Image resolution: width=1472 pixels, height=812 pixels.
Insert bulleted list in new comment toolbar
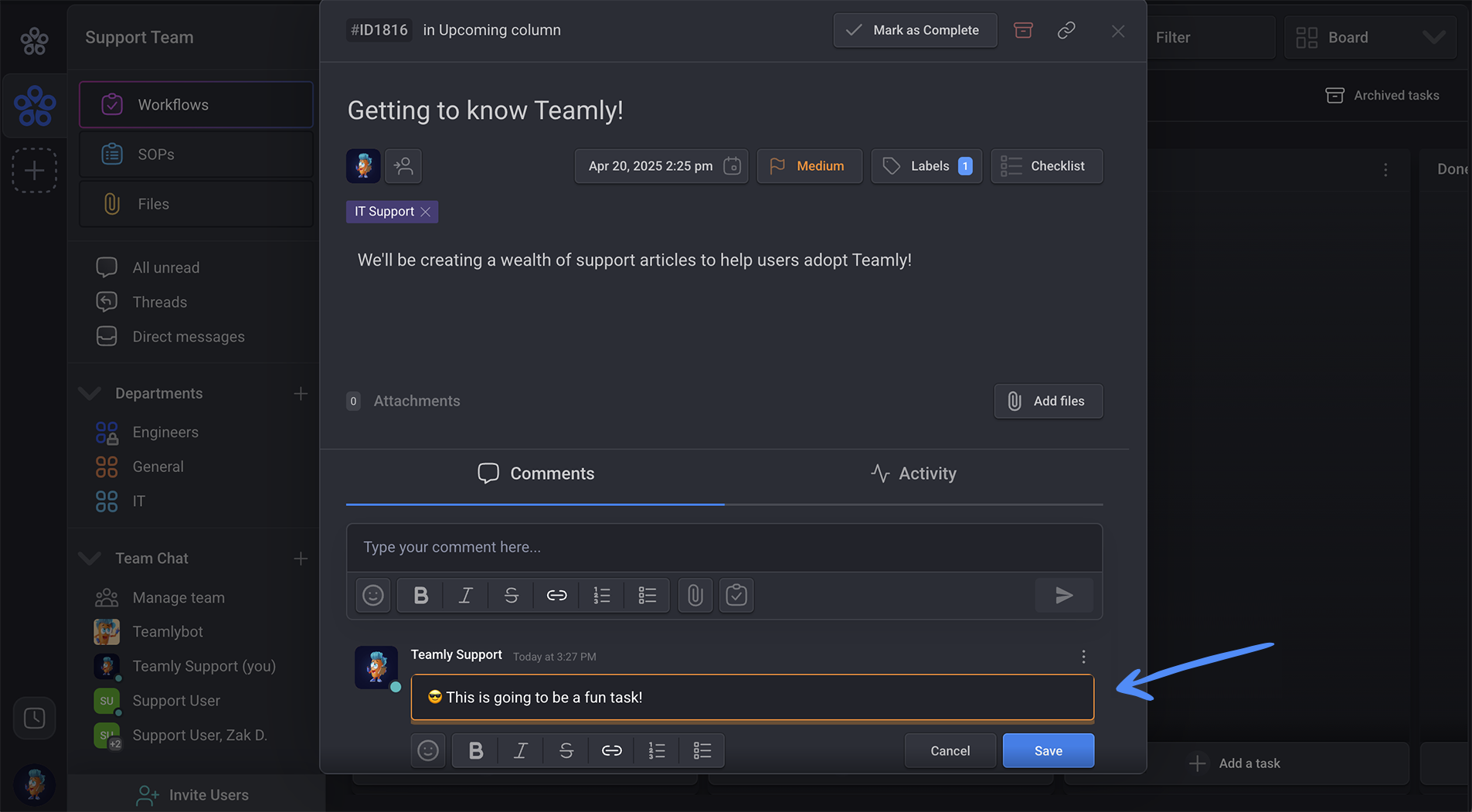tap(648, 595)
